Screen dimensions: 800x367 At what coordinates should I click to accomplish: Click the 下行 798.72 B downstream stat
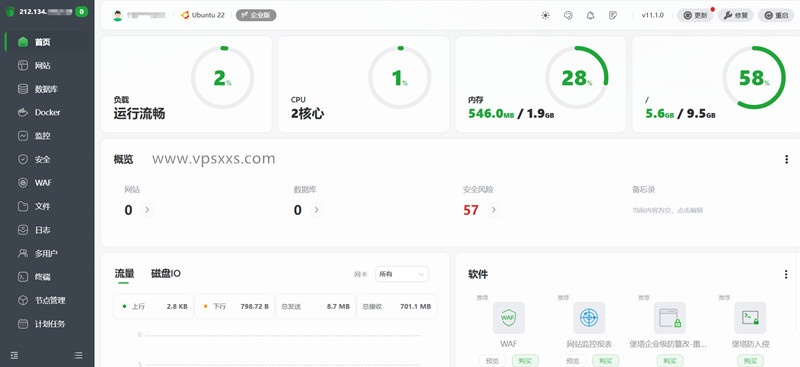point(235,306)
